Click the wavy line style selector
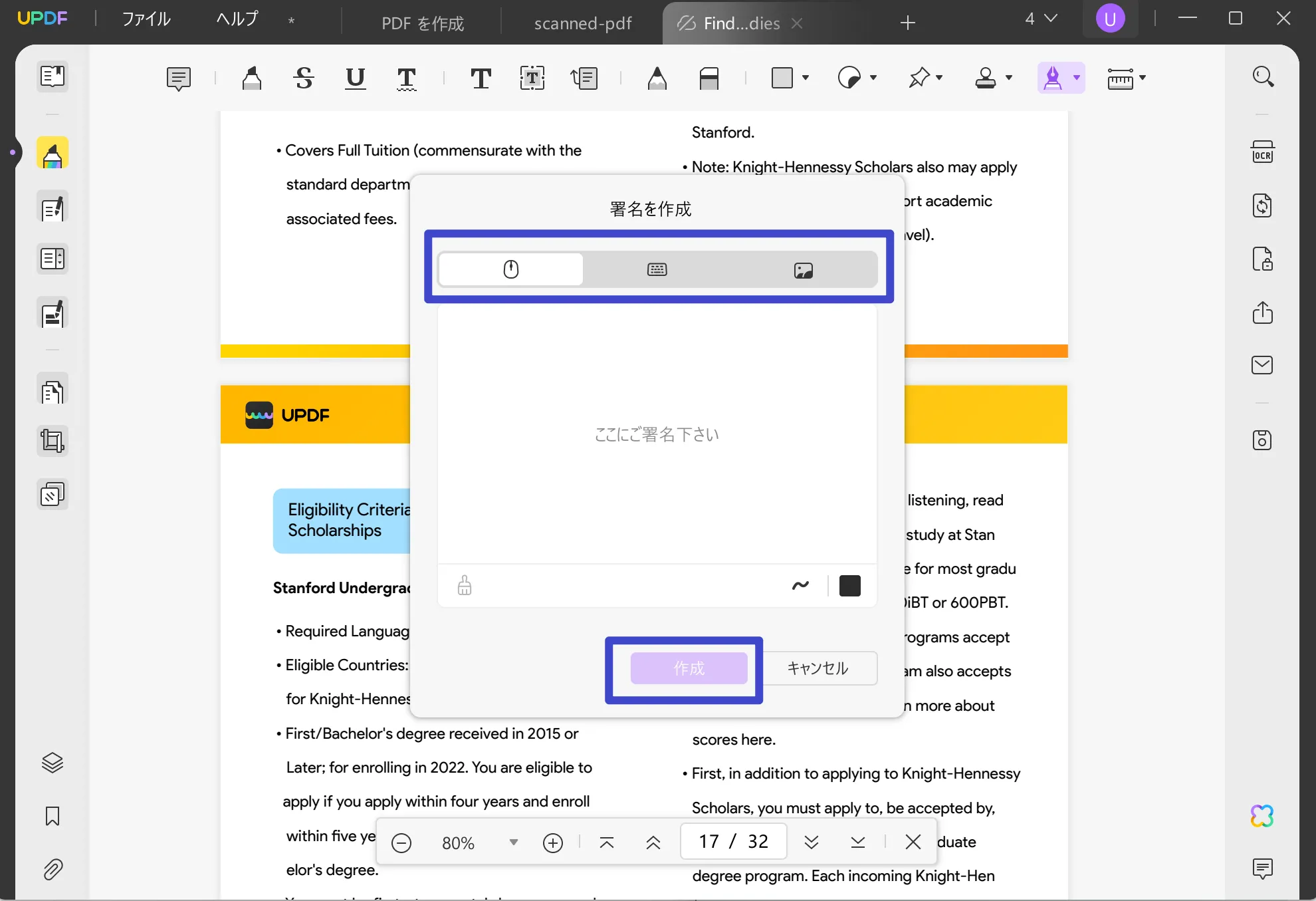1316x901 pixels. [x=800, y=585]
